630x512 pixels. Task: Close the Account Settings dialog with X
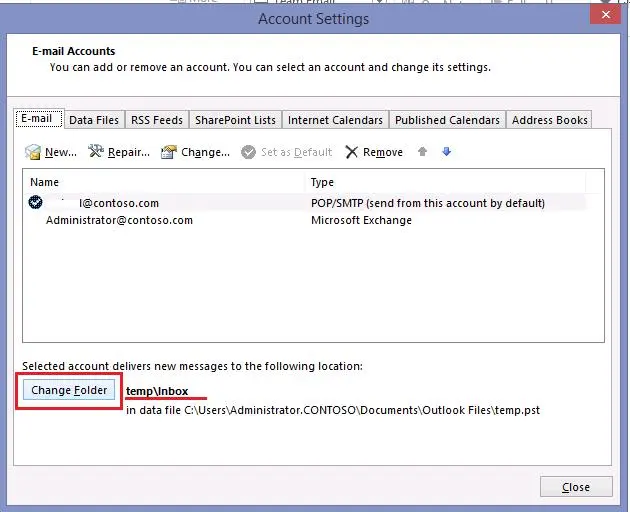[x=605, y=15]
